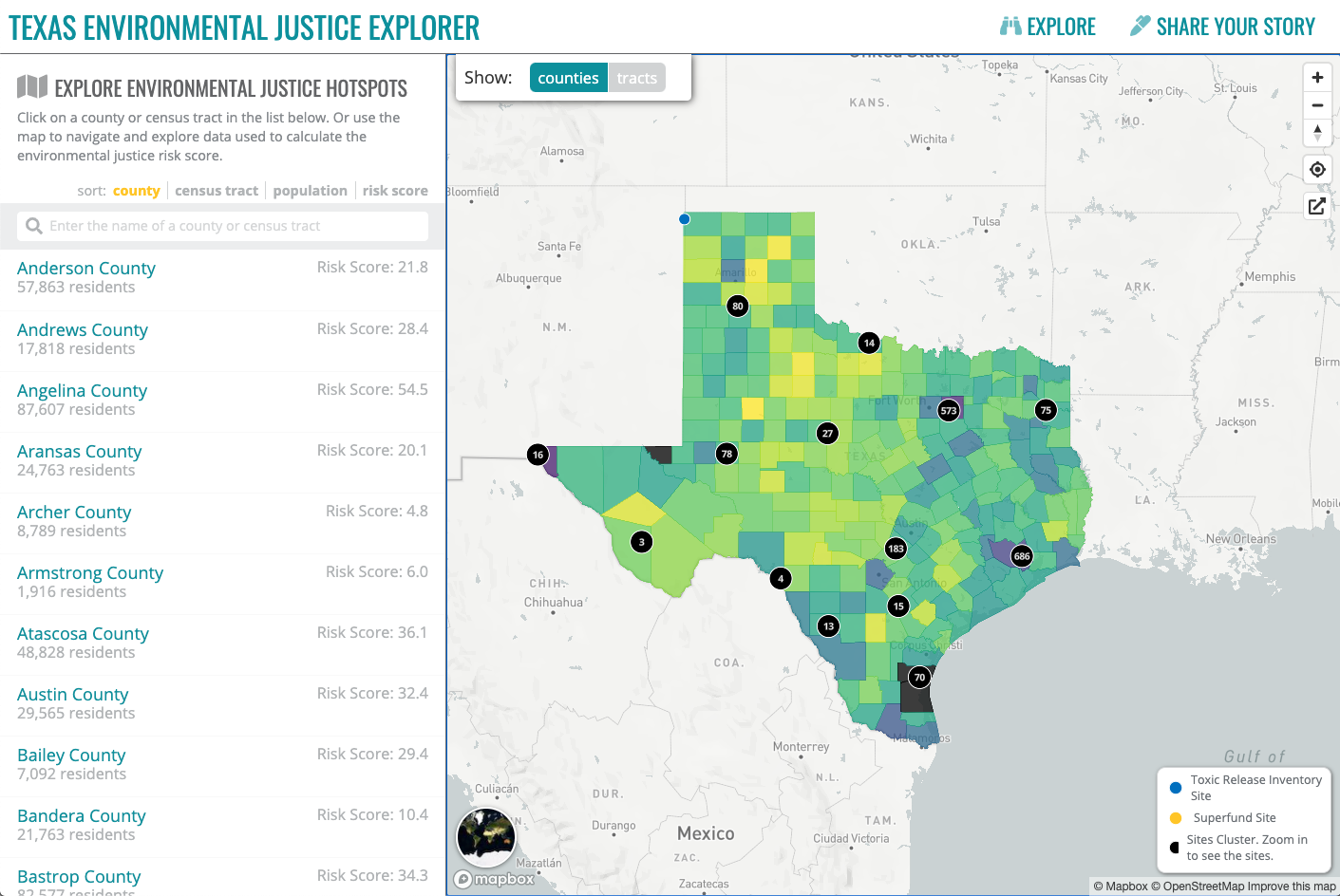Open site cluster marker 27
This screenshot has height=896, width=1340.
[827, 433]
